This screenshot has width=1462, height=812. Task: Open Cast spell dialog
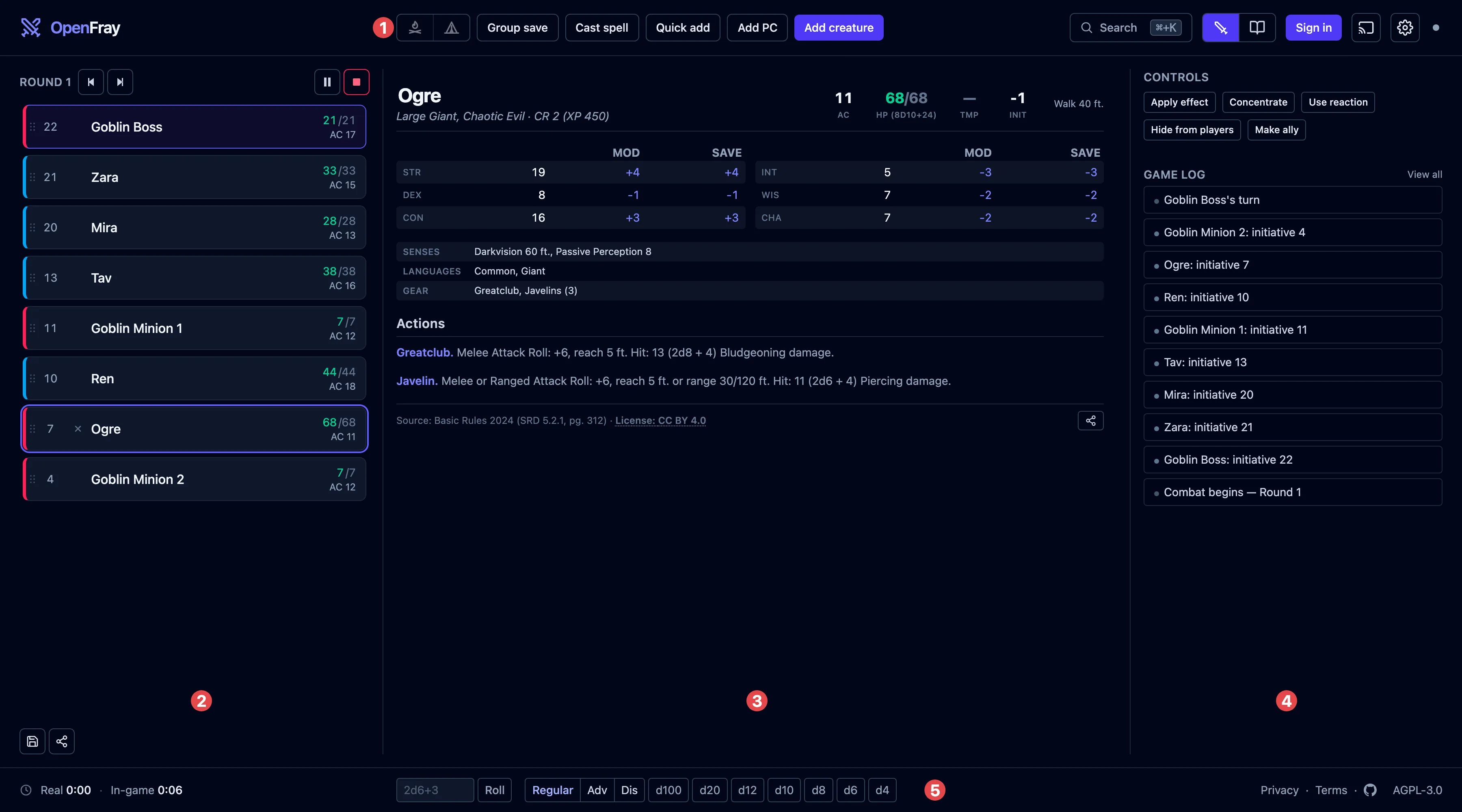(x=601, y=27)
